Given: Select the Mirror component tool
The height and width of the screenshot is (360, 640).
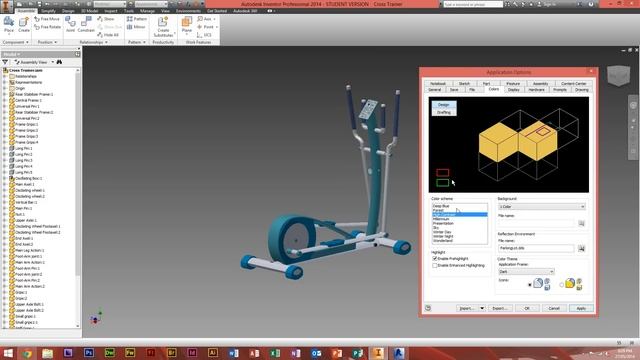Looking at the screenshot, I should coord(136,27).
